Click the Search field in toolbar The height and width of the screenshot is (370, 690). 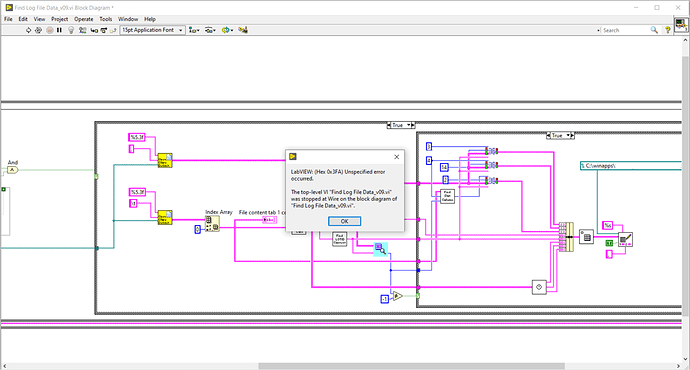(x=625, y=30)
